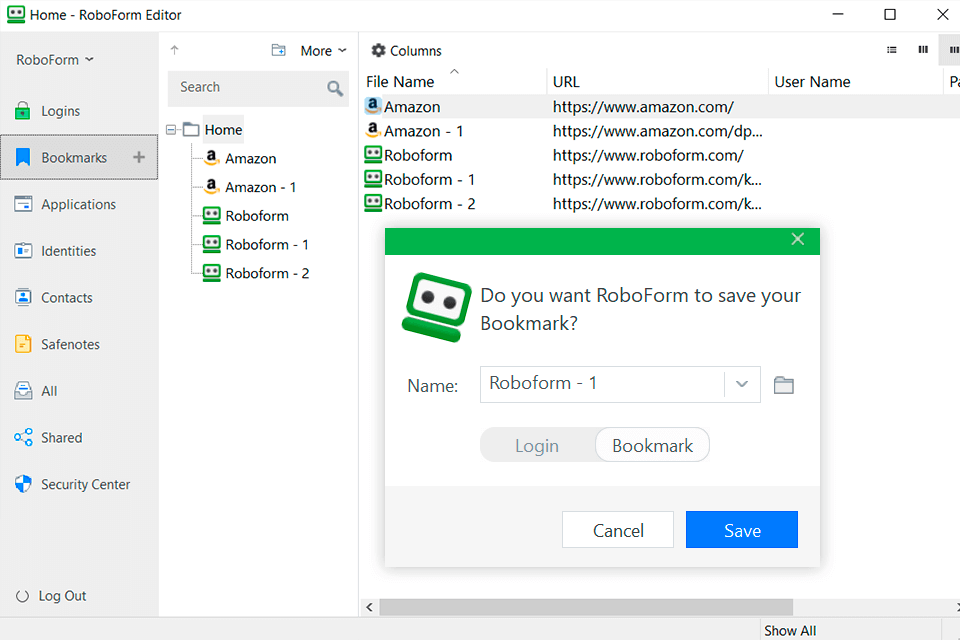The width and height of the screenshot is (960, 640).
Task: Open the Logins section
Action: click(60, 111)
